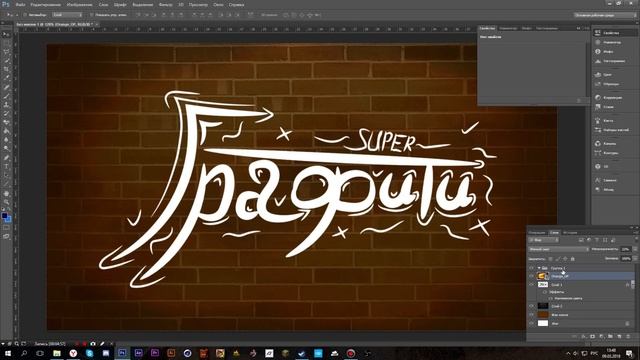
Task: Click lock position icon in Layers panel
Action: (x=565, y=259)
